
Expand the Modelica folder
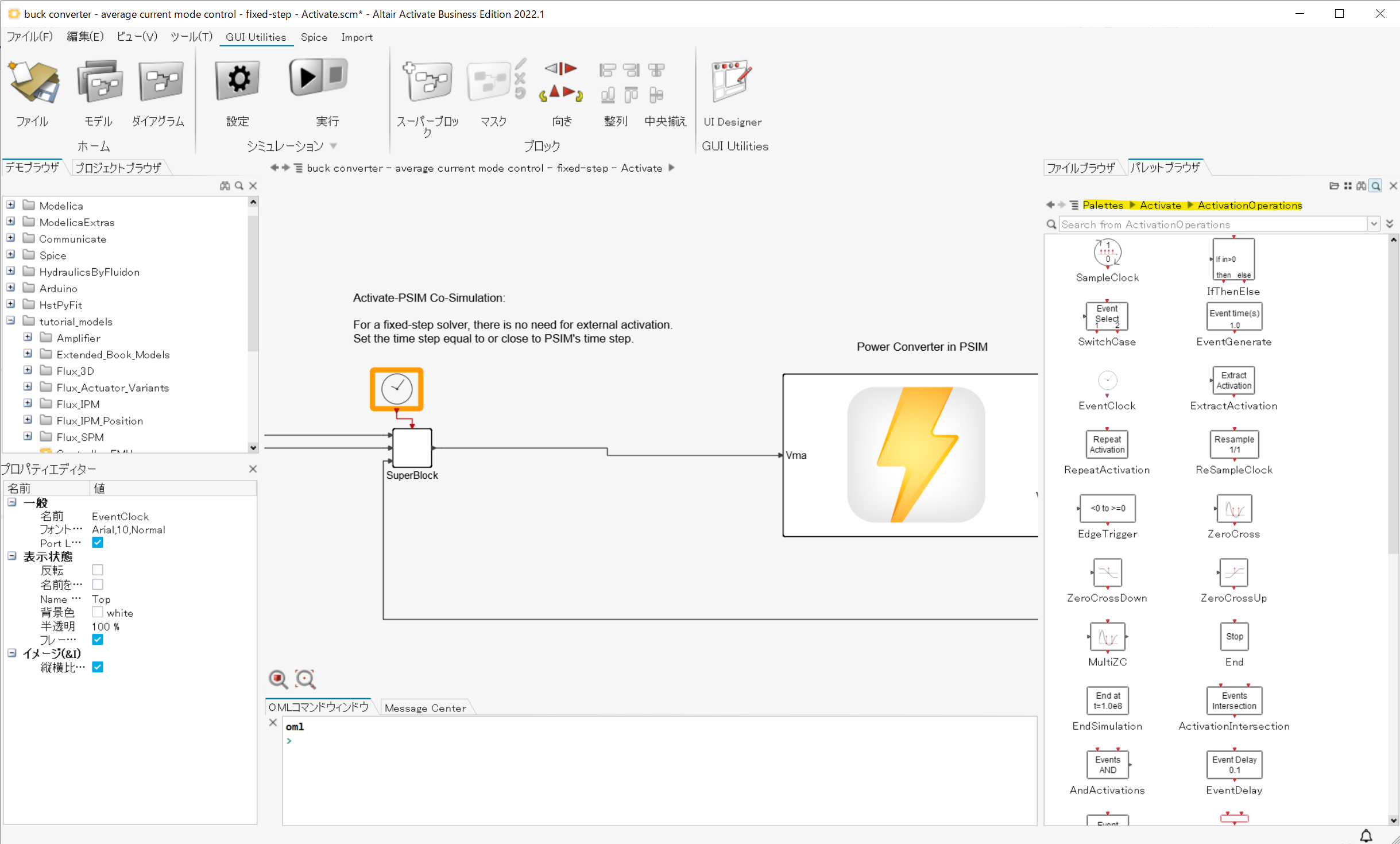pyautogui.click(x=11, y=205)
